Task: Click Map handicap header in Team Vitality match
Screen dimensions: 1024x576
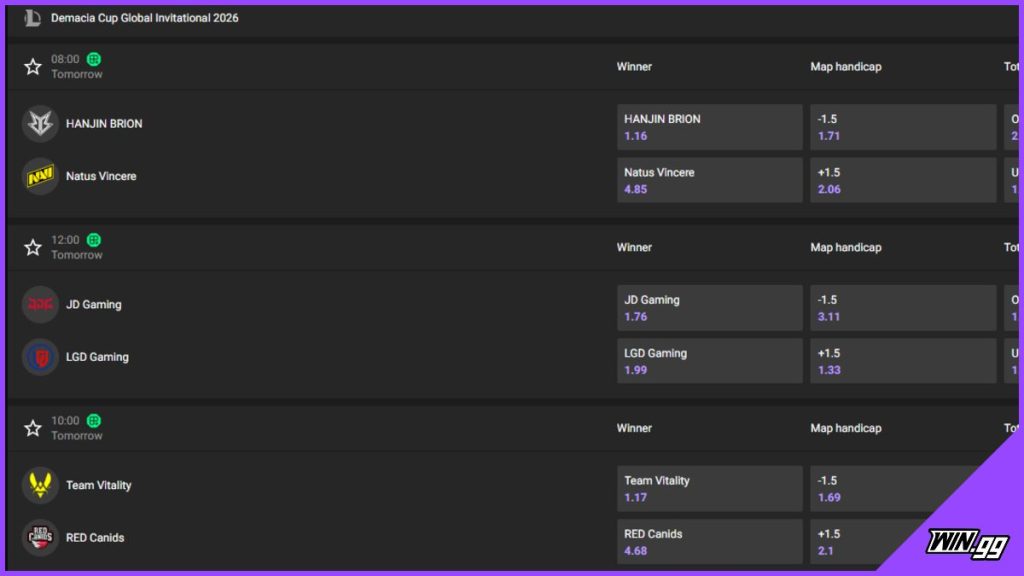Action: 846,428
